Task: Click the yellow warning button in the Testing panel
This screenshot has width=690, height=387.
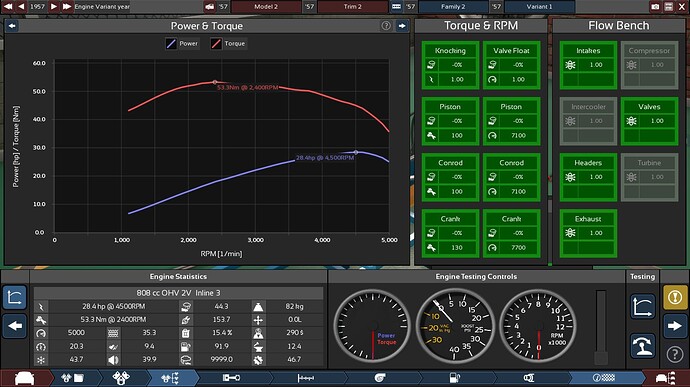Action: pos(675,297)
